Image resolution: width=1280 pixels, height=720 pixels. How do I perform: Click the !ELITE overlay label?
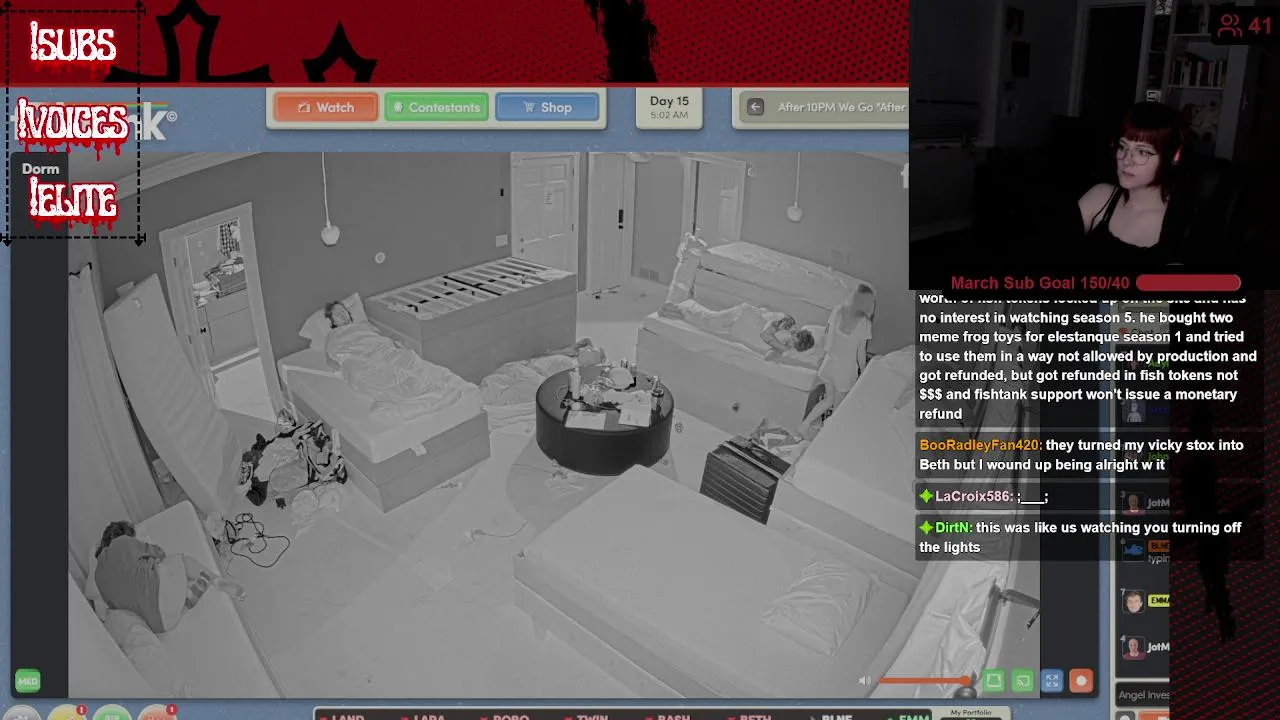[73, 200]
